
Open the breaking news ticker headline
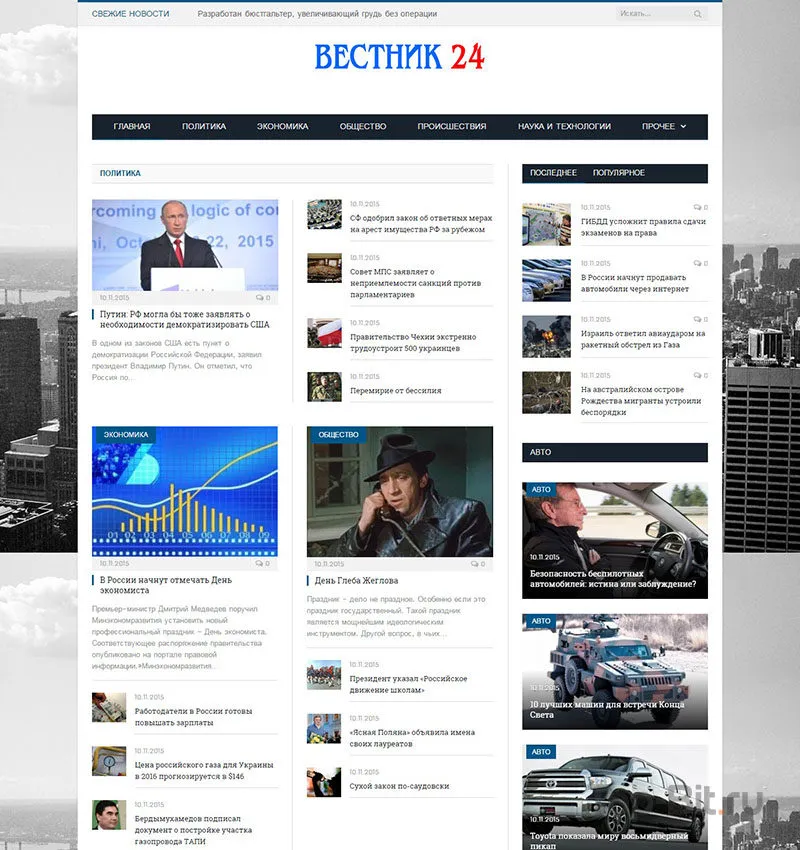point(317,14)
